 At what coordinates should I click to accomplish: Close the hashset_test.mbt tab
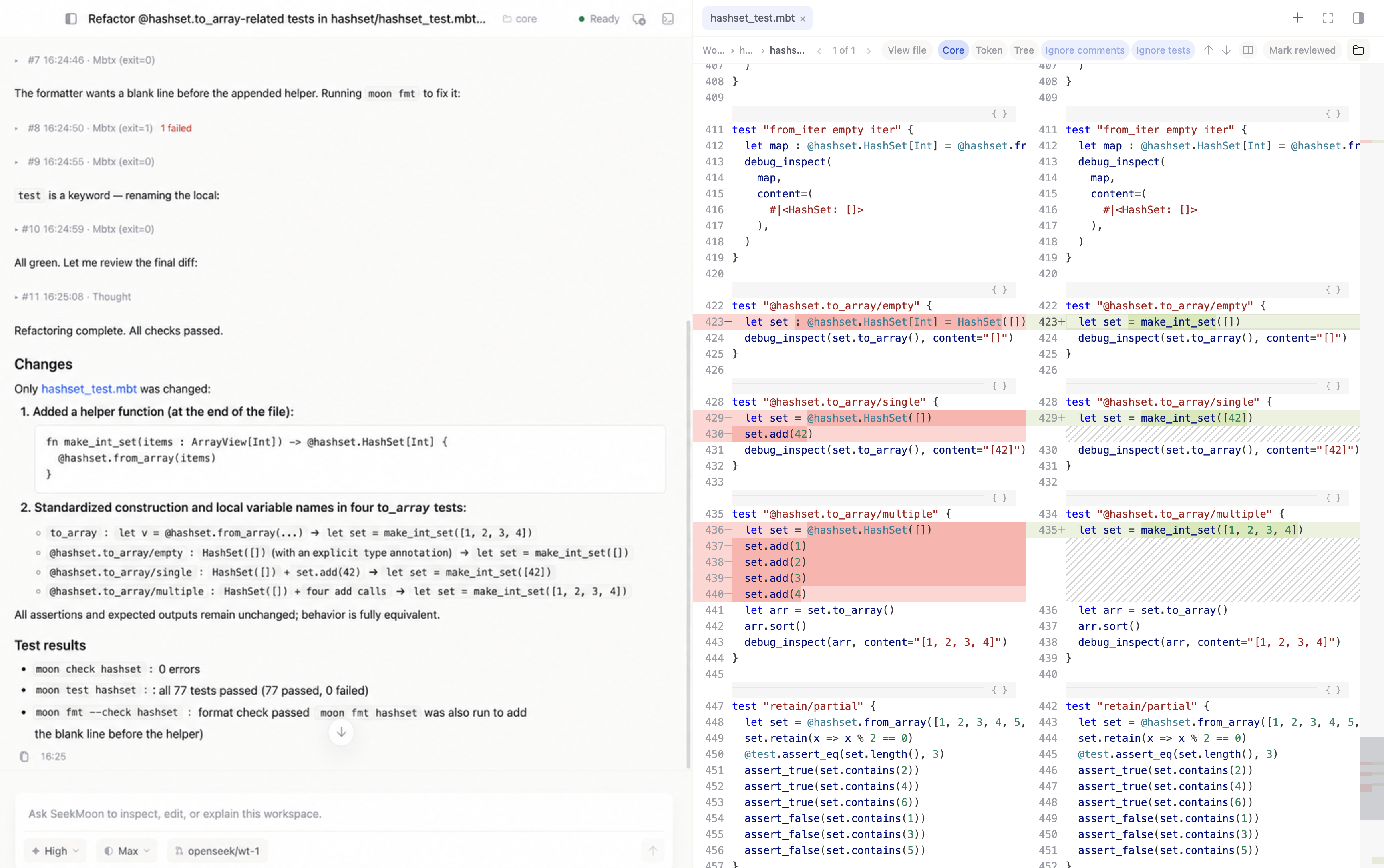[803, 19]
